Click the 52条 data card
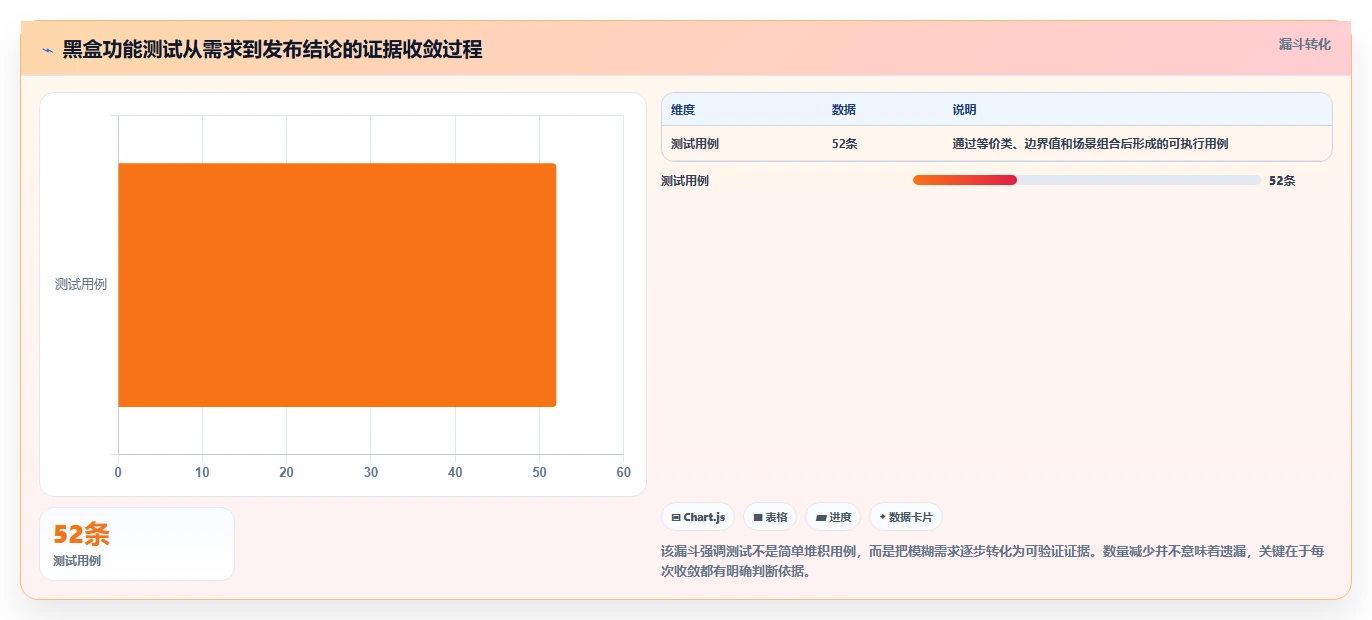Screen dimensions: 1372x620 [x=137, y=544]
